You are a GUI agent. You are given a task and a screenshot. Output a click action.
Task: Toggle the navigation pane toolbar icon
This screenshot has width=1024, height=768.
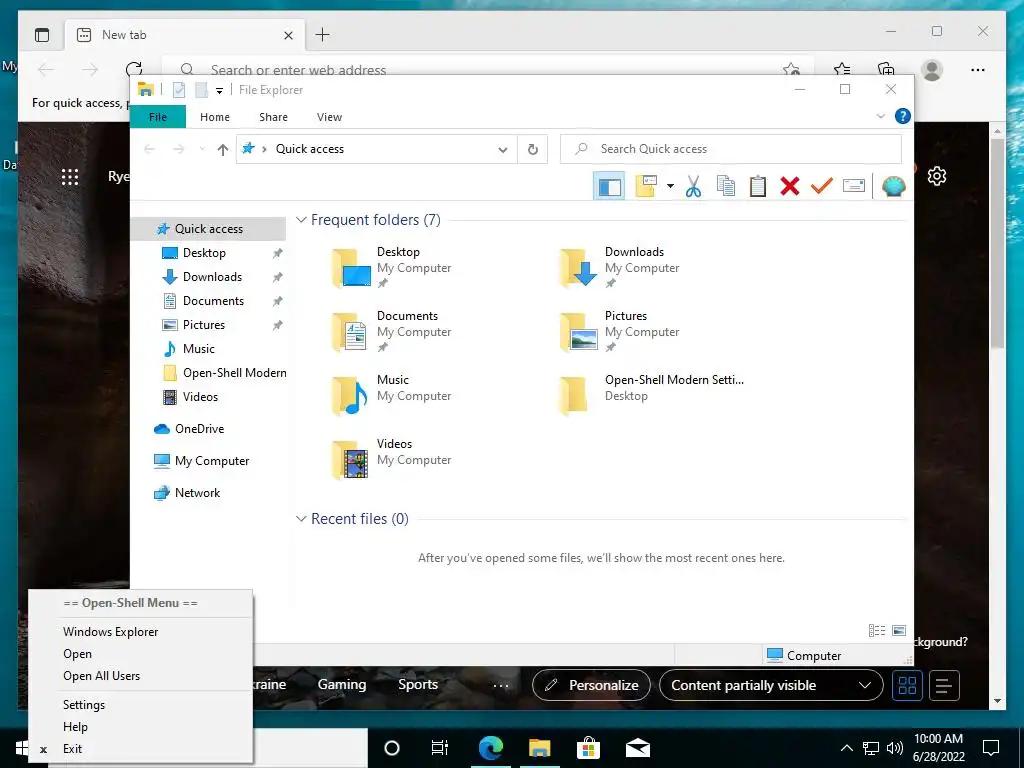point(609,187)
